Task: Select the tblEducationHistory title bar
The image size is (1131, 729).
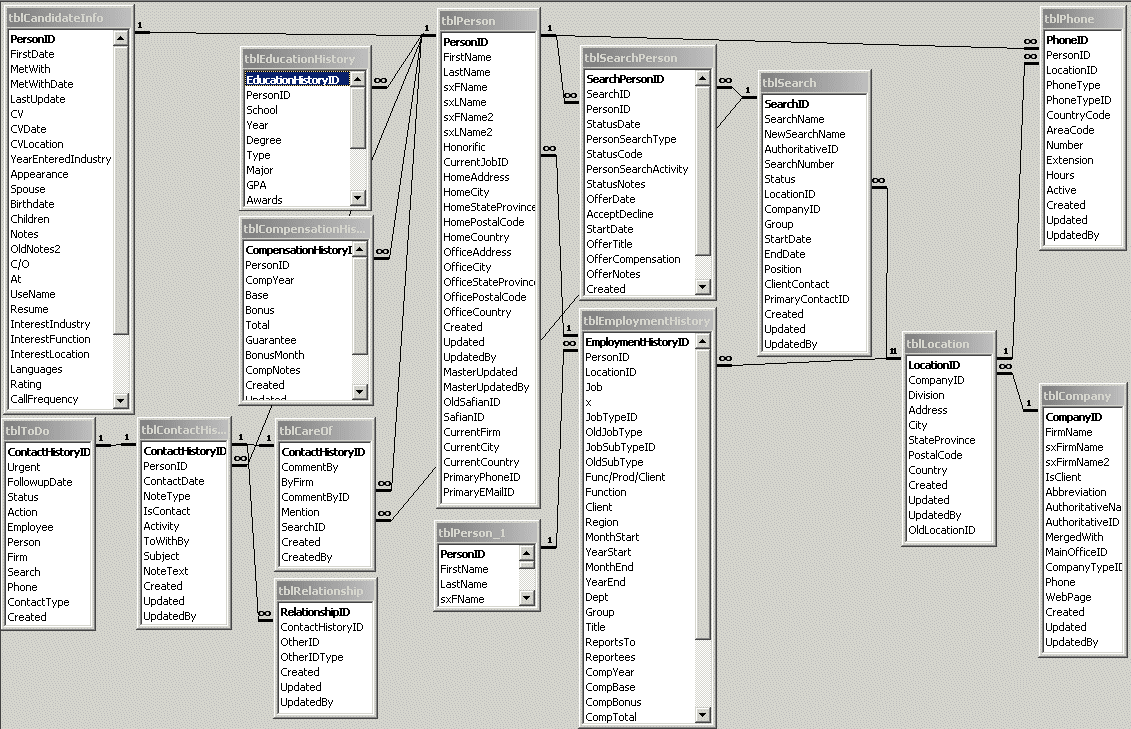Action: coord(306,58)
